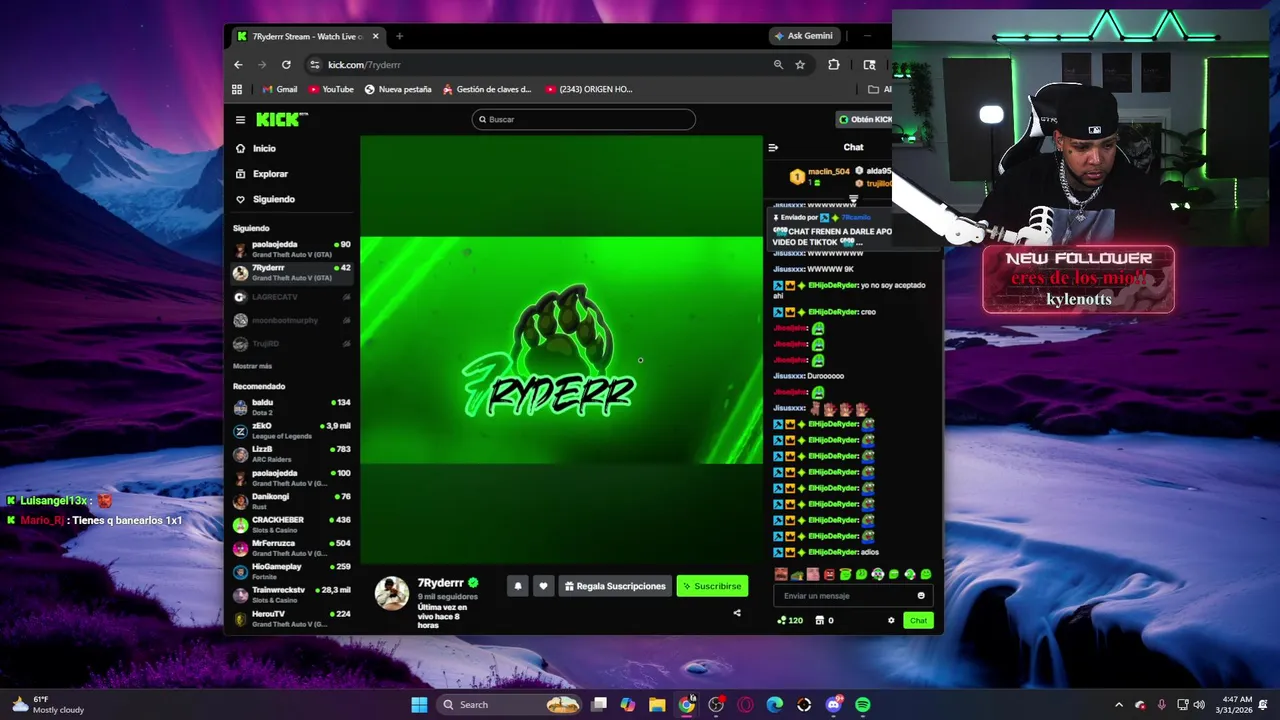The image size is (1280, 720).
Task: Open recommended channel CRACKHEBER
Action: 292,524
